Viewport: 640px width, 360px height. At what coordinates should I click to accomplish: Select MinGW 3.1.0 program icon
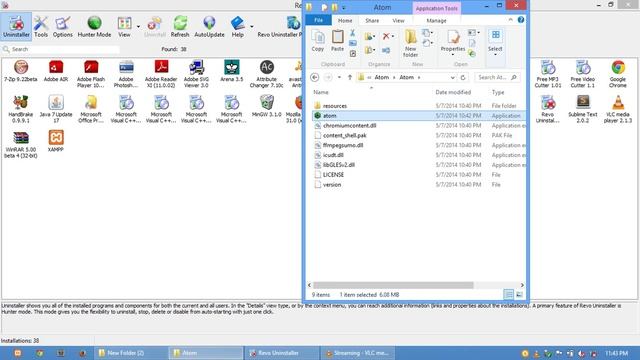tap(267, 106)
